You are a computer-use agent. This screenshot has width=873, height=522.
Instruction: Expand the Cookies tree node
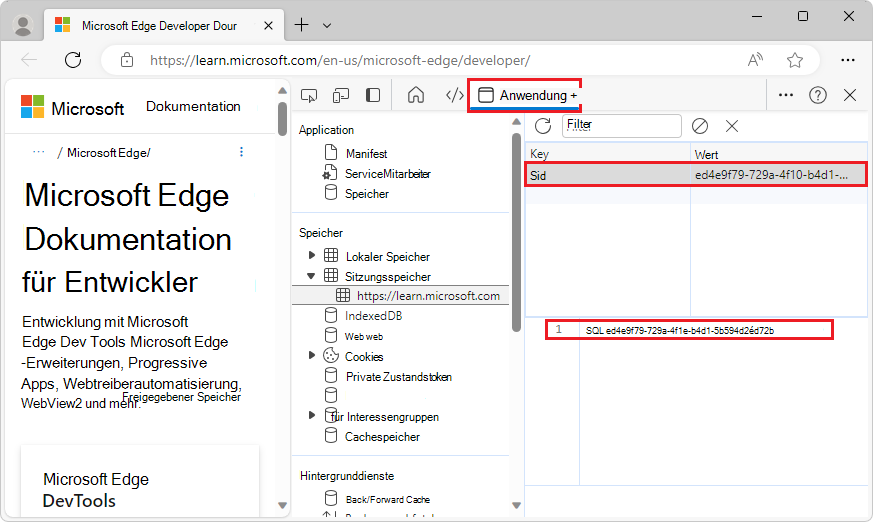[312, 355]
